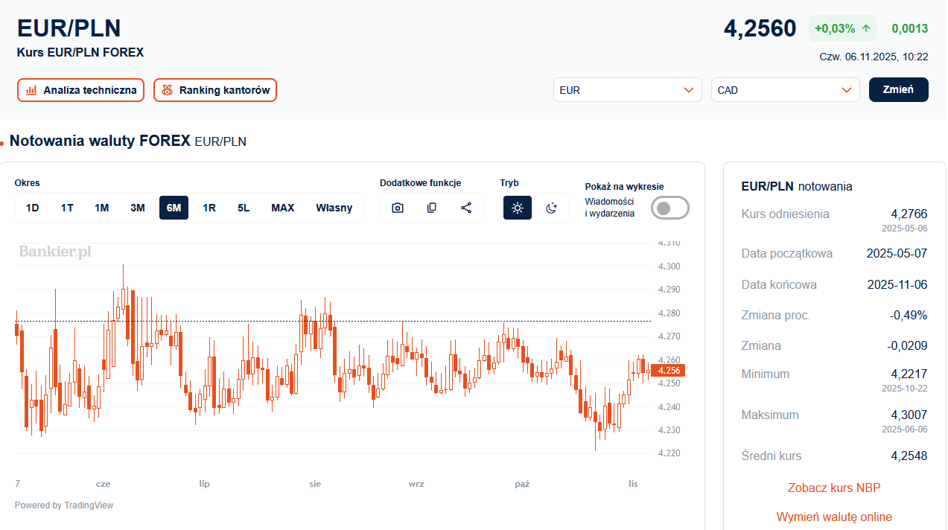The image size is (948, 530).
Task: Expand the EUR currency dropdown
Action: pyautogui.click(x=627, y=90)
